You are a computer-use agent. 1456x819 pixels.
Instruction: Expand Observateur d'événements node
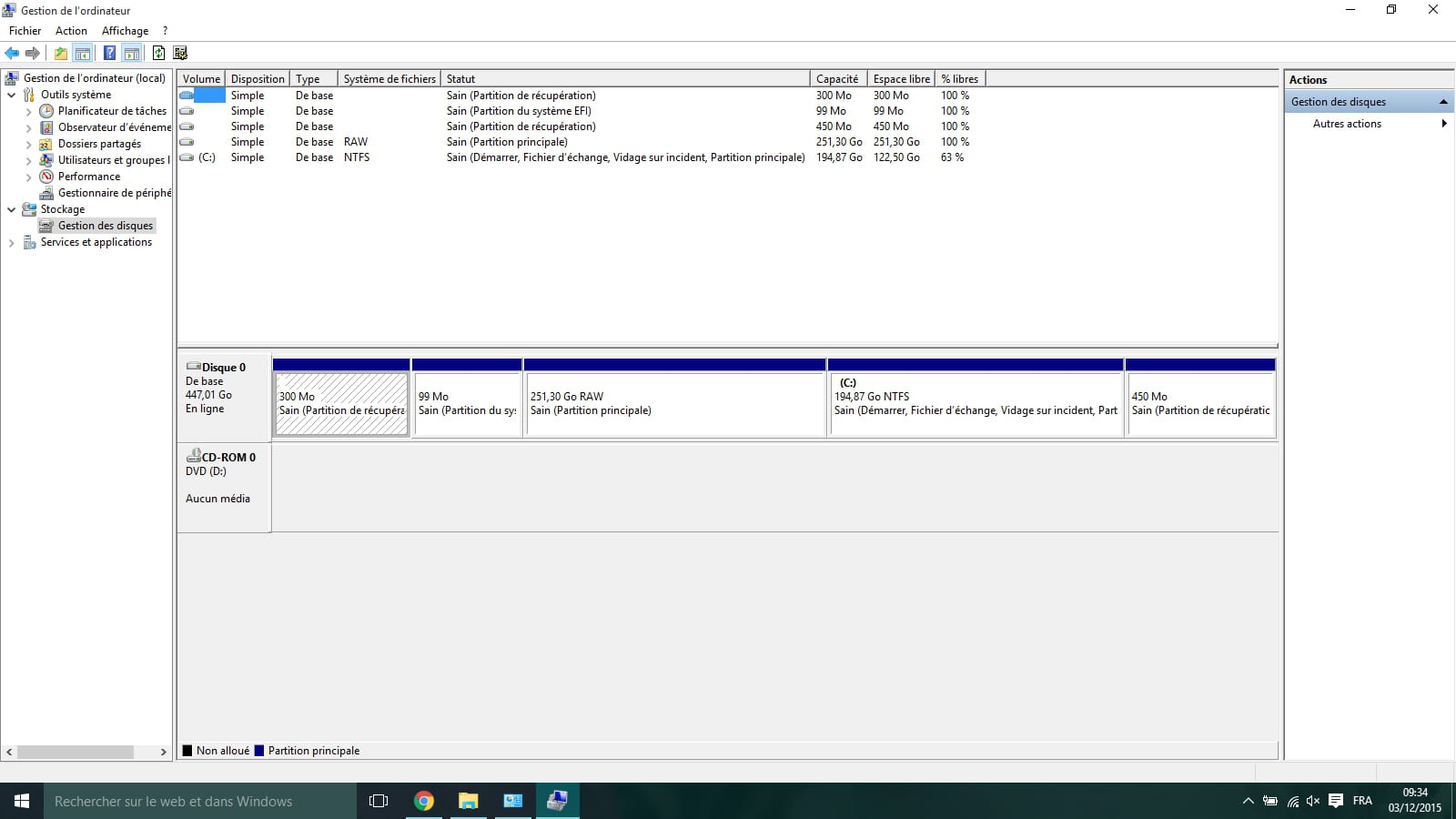[x=28, y=127]
